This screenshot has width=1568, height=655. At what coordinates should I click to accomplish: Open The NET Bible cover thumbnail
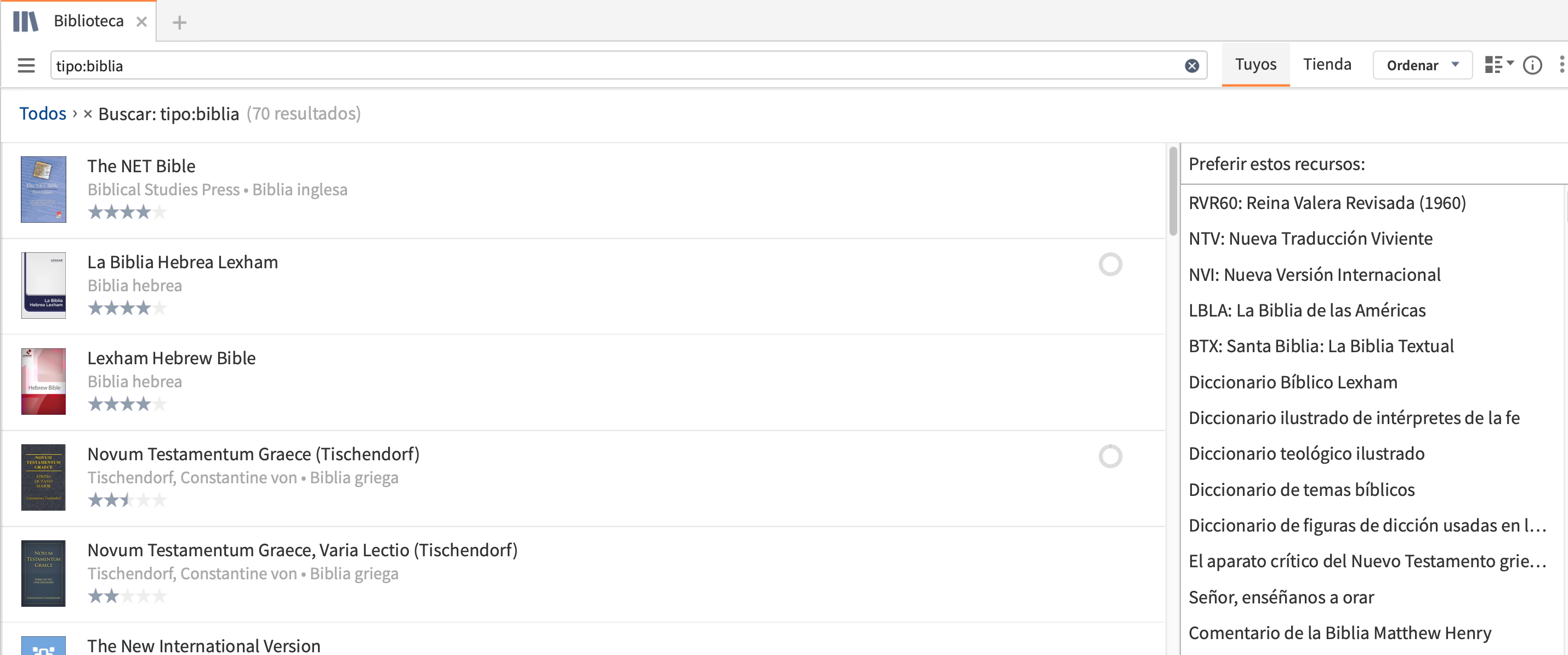(x=43, y=189)
